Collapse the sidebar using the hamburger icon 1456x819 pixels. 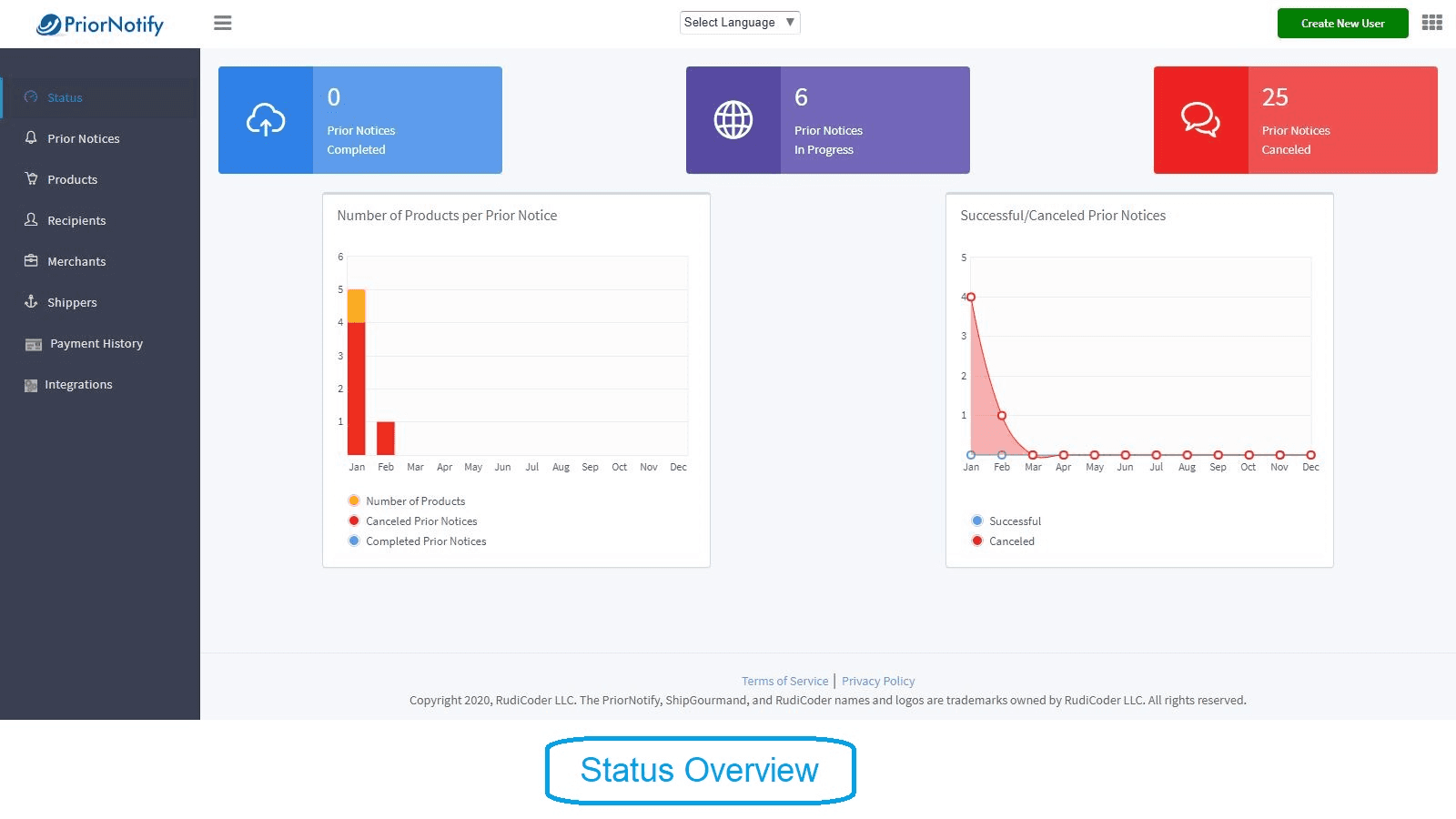(222, 23)
